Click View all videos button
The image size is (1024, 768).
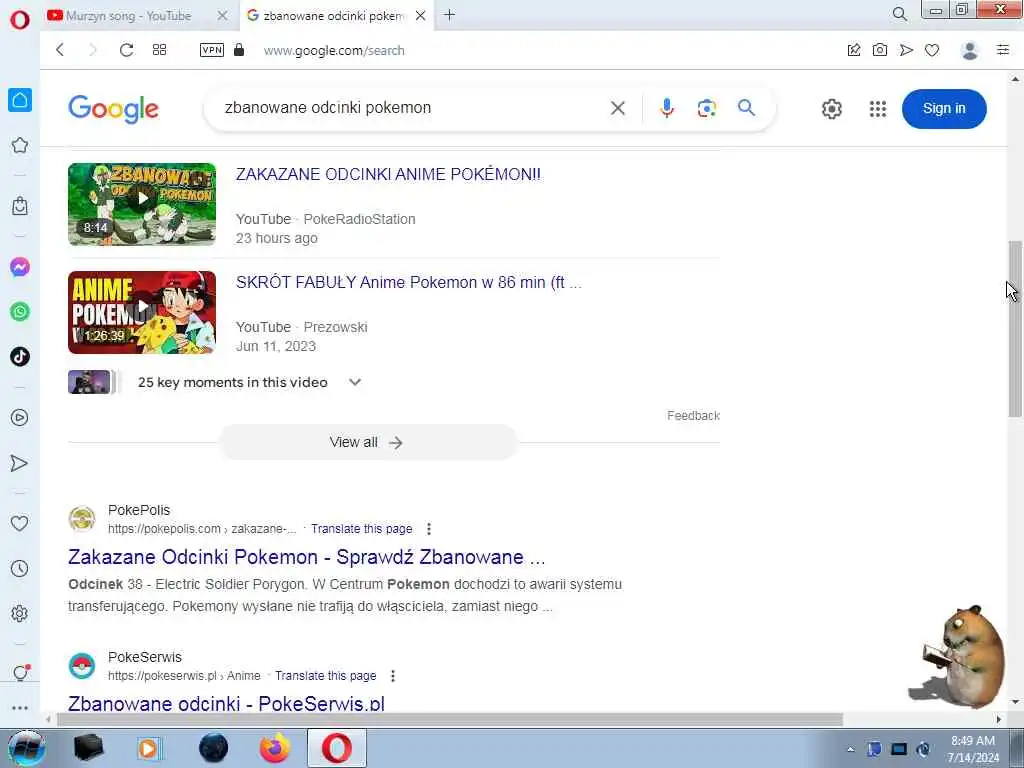tap(367, 442)
